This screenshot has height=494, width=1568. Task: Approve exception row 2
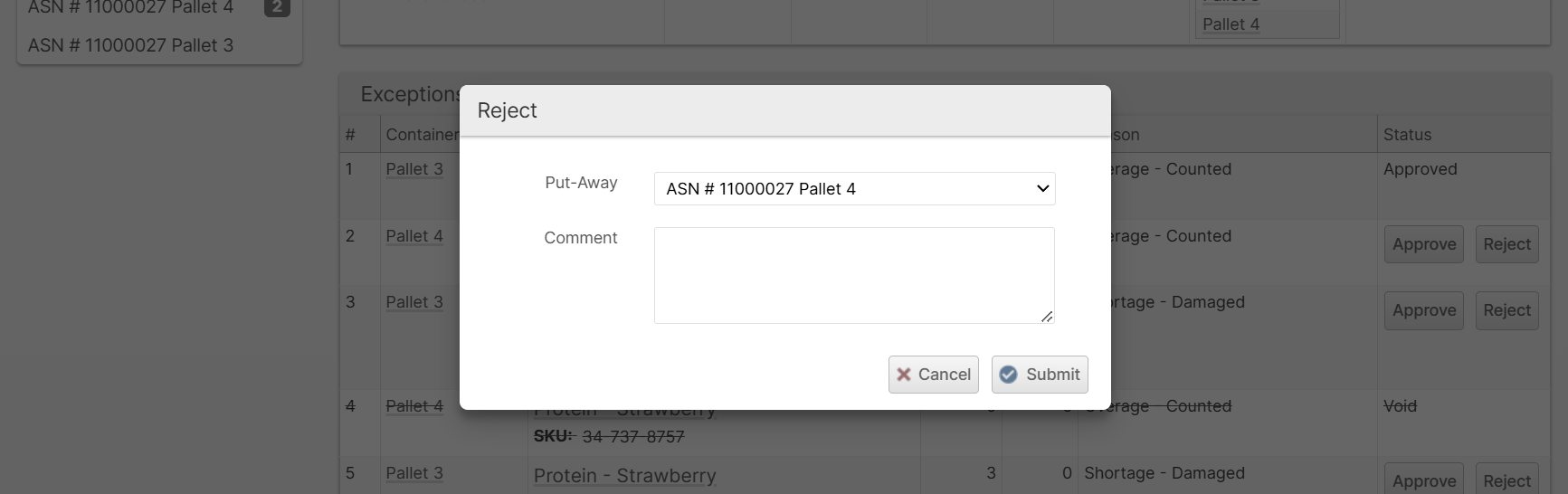[x=1423, y=244]
